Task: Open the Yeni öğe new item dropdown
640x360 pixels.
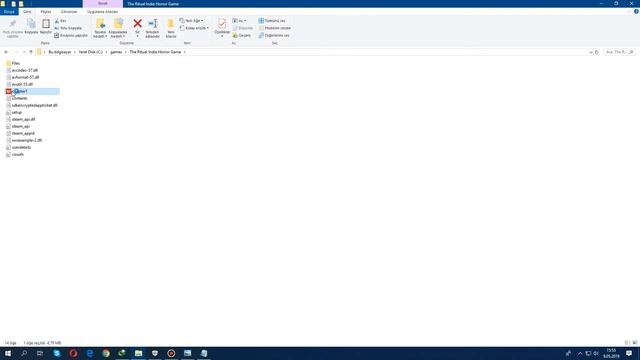Action: pyautogui.click(x=191, y=21)
